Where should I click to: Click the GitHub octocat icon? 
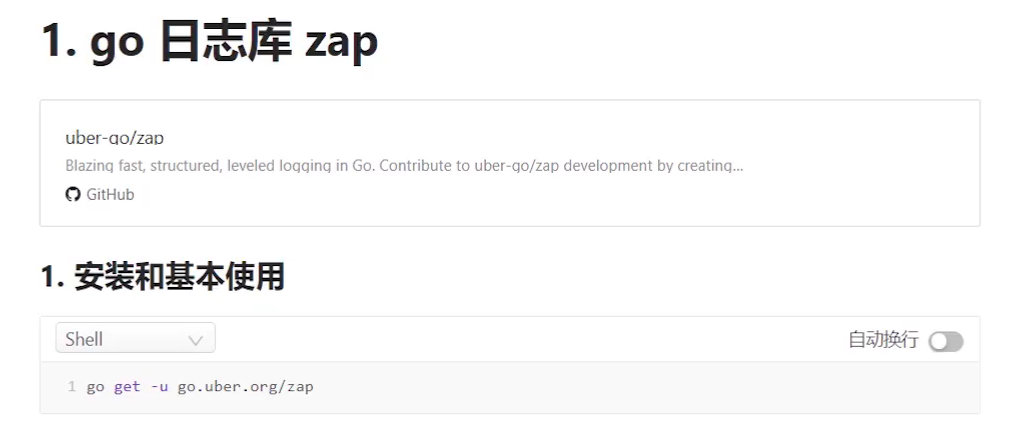click(x=73, y=194)
